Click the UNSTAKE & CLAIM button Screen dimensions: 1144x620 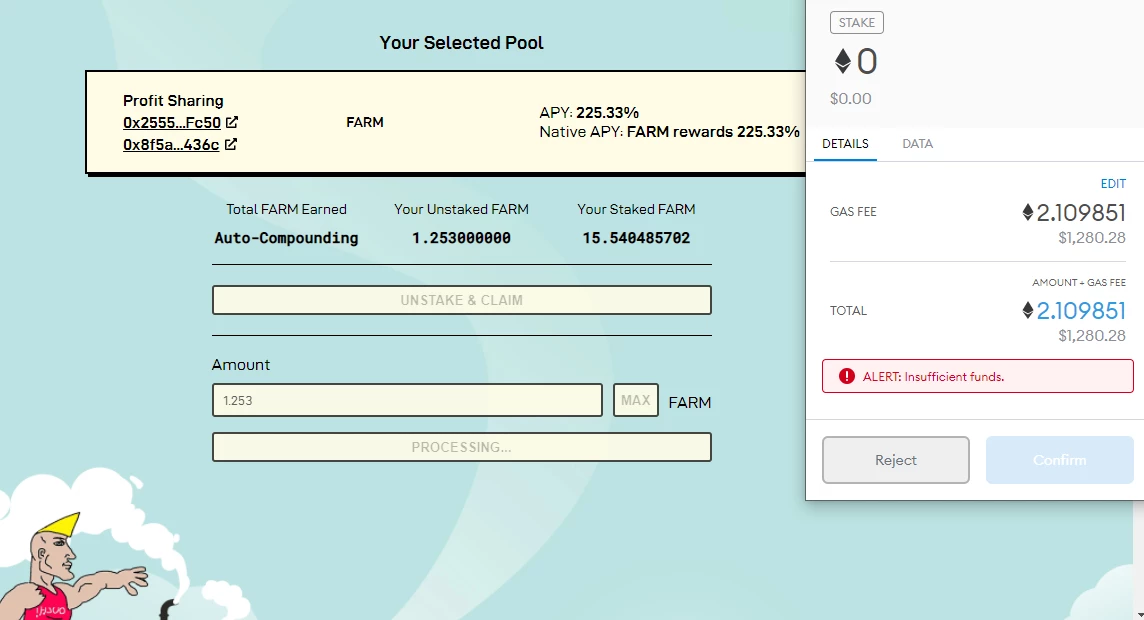(462, 300)
